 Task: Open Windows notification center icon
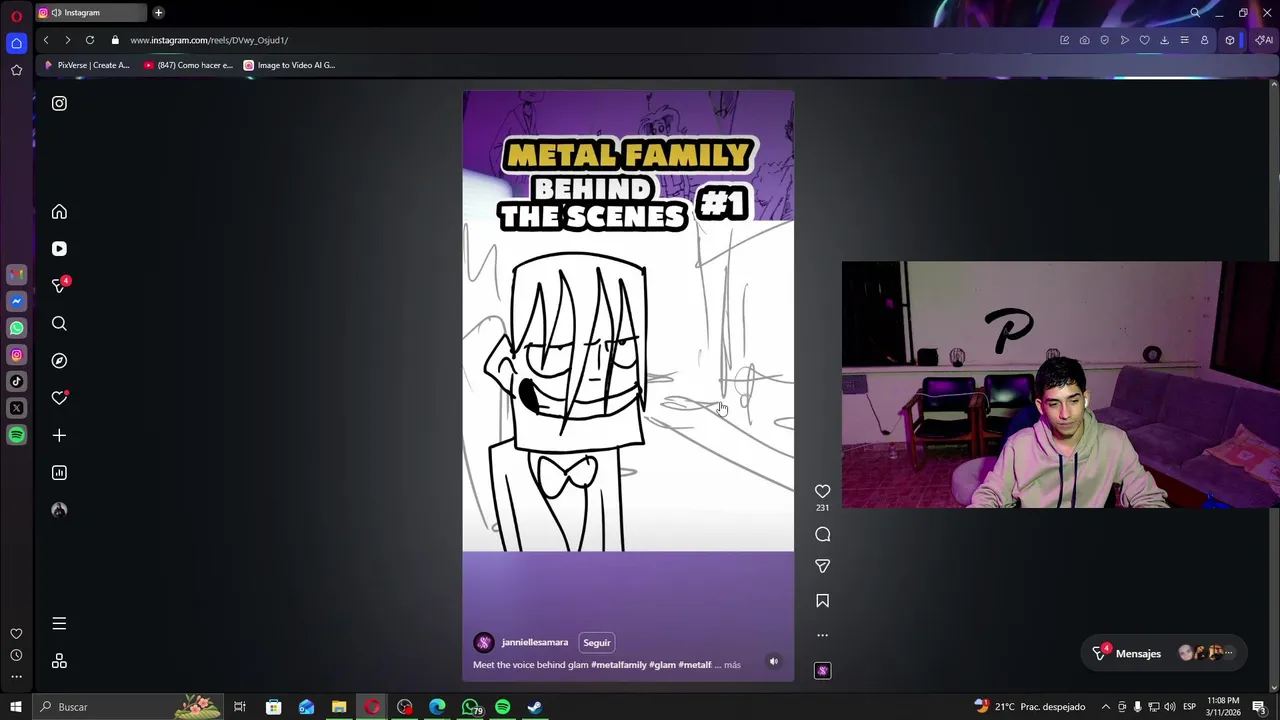[1259, 707]
